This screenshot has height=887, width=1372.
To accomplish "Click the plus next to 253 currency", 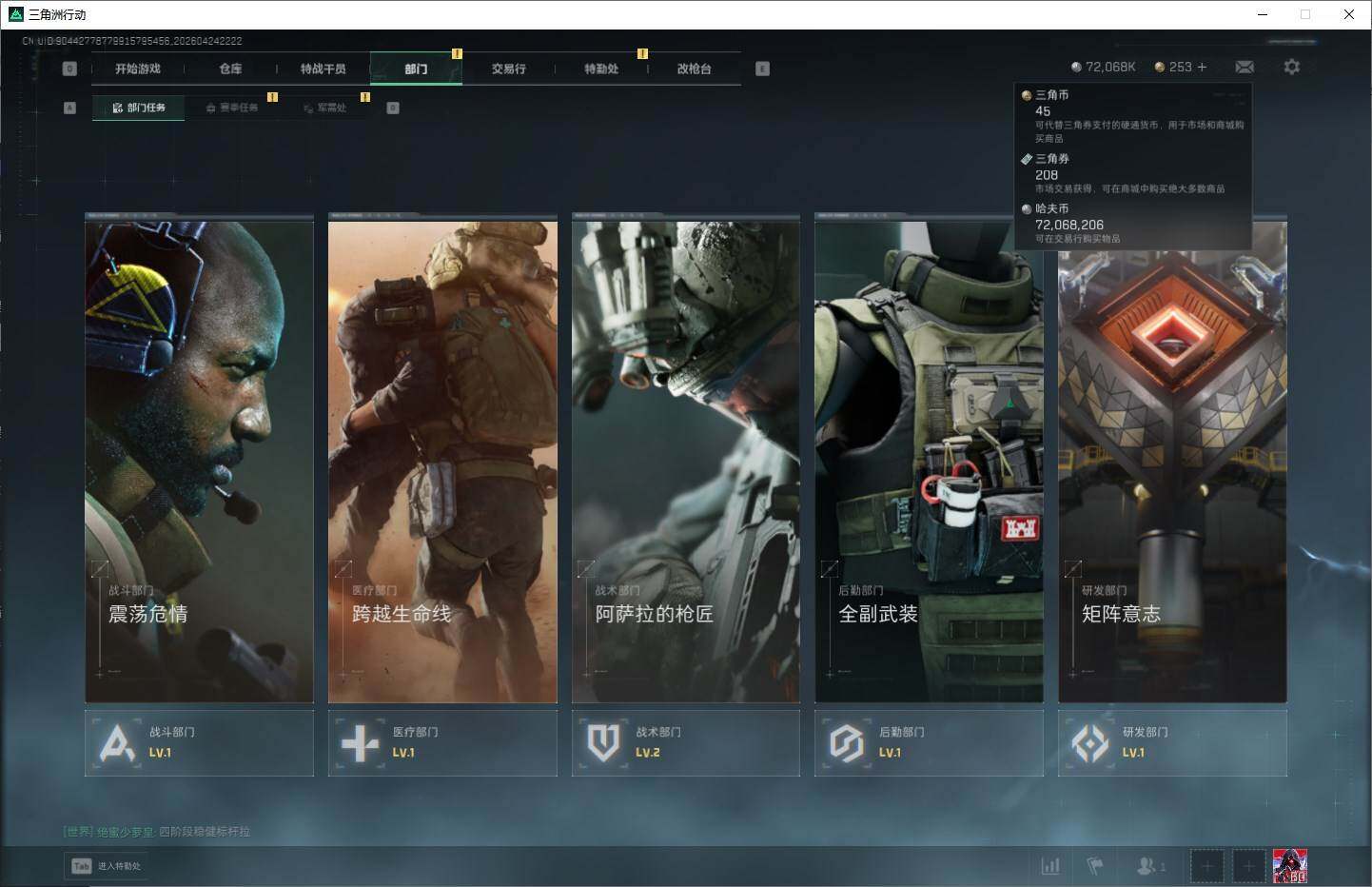I will (x=1202, y=67).
